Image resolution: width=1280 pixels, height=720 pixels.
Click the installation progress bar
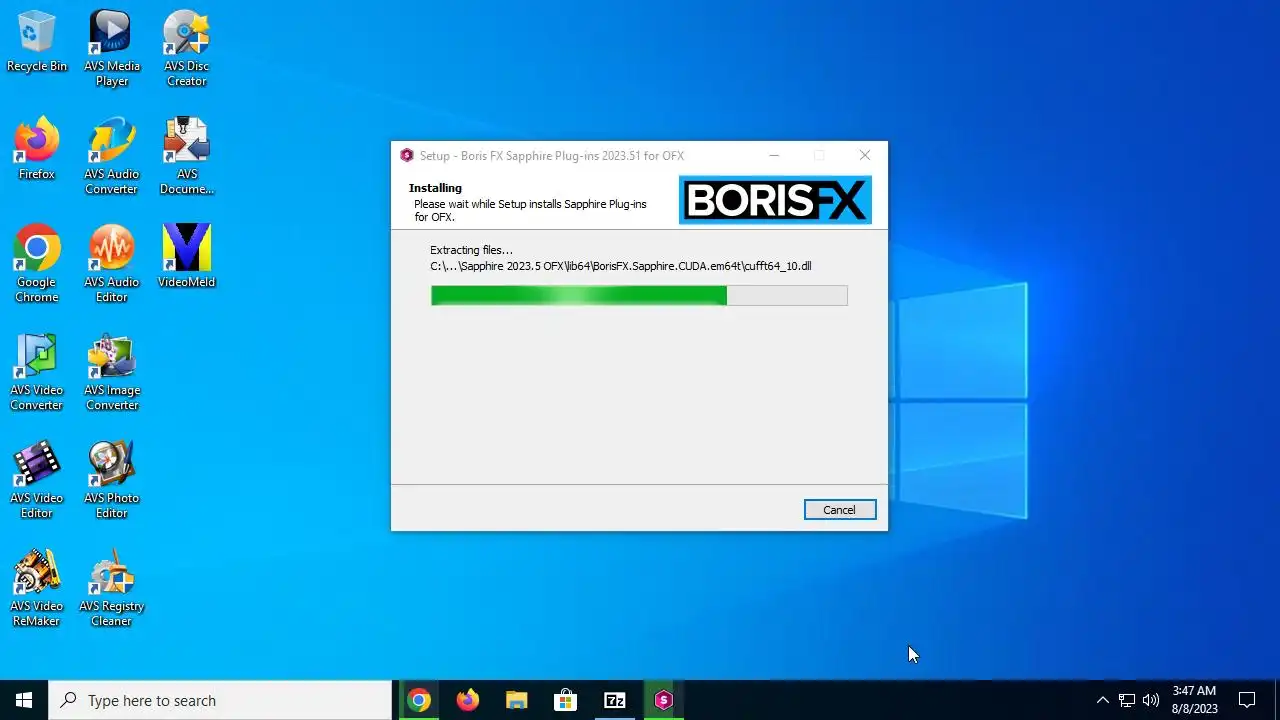pos(639,295)
